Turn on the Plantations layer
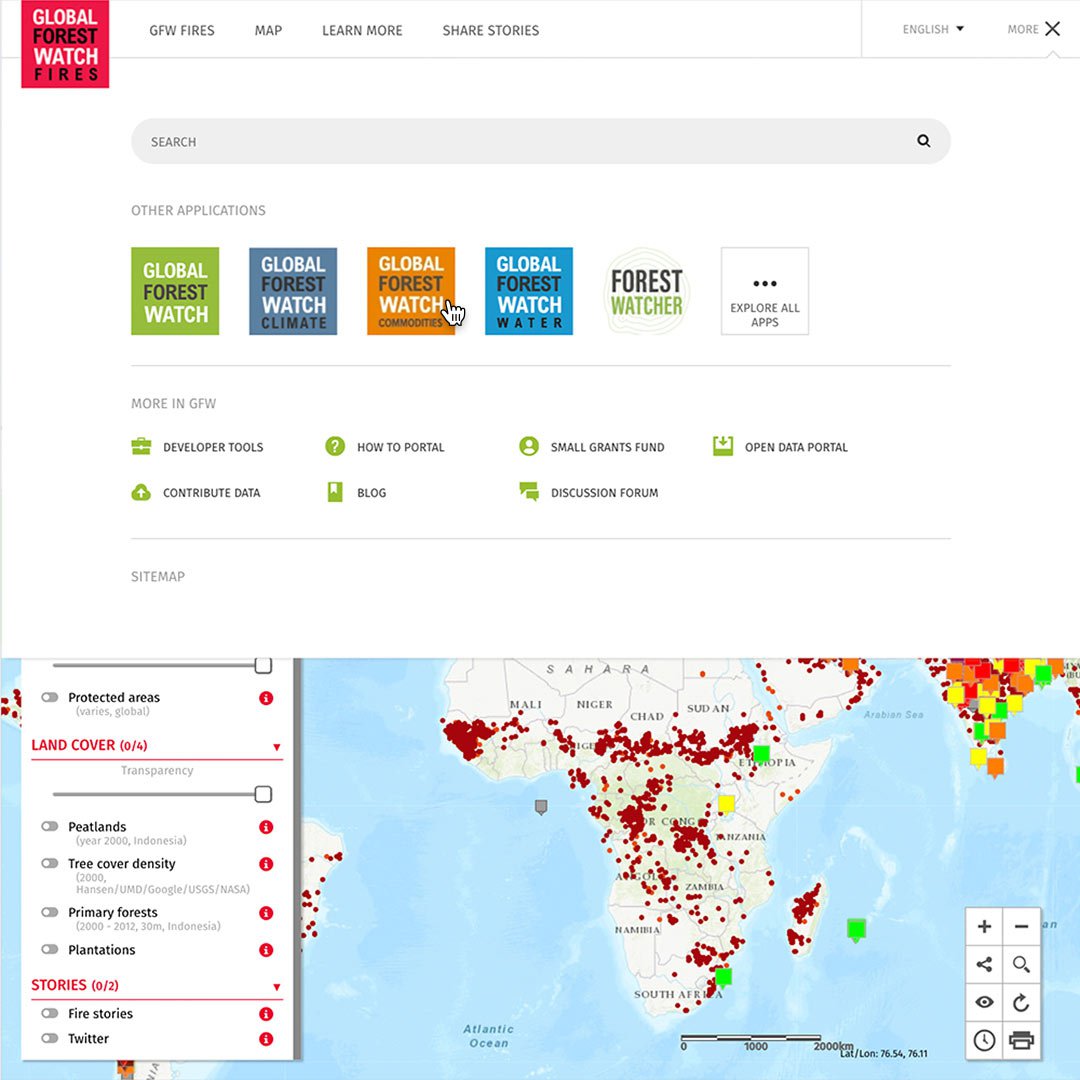Image resolution: width=1080 pixels, height=1080 pixels. point(50,949)
